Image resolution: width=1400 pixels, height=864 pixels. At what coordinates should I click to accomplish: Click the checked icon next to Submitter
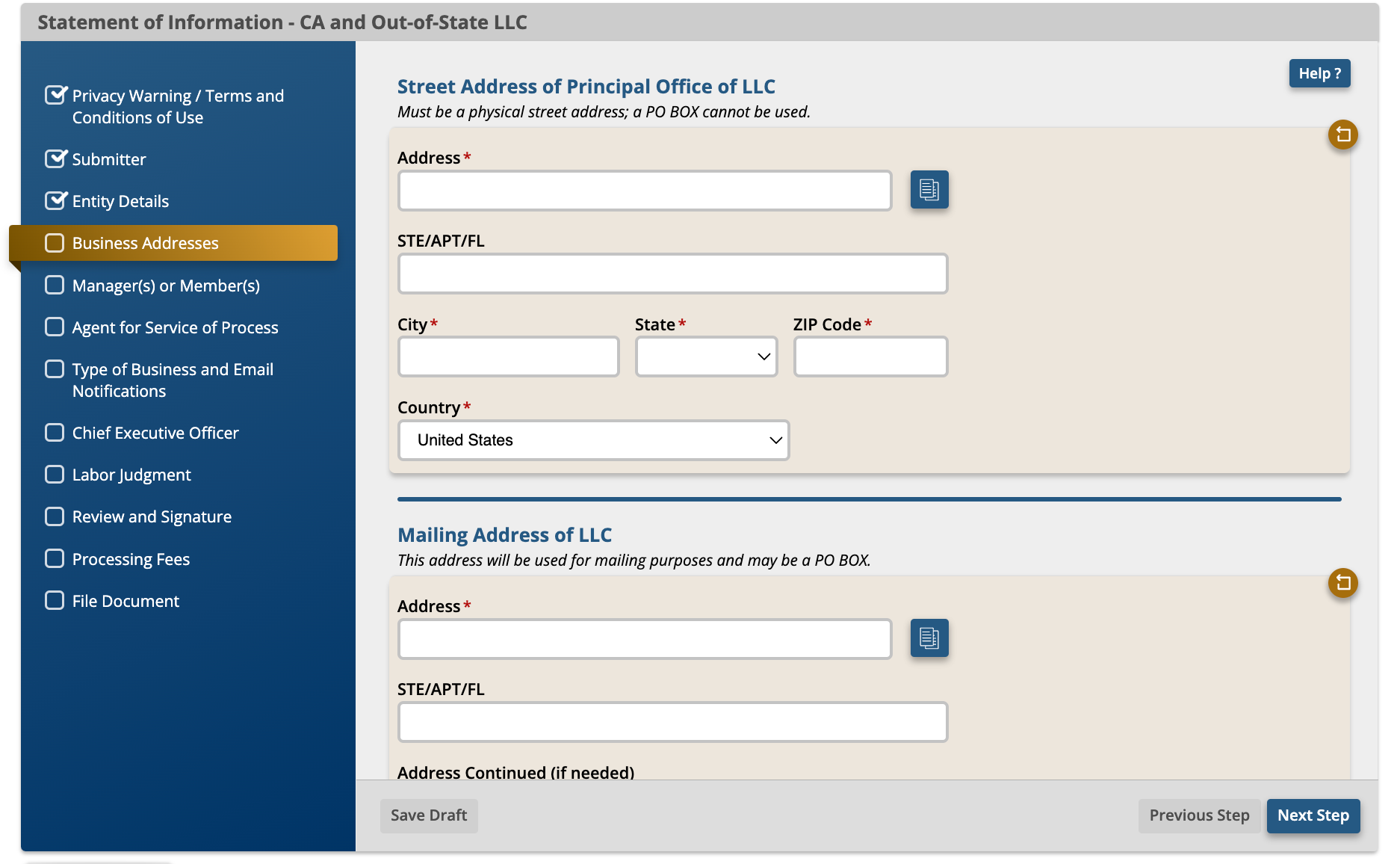click(x=55, y=158)
